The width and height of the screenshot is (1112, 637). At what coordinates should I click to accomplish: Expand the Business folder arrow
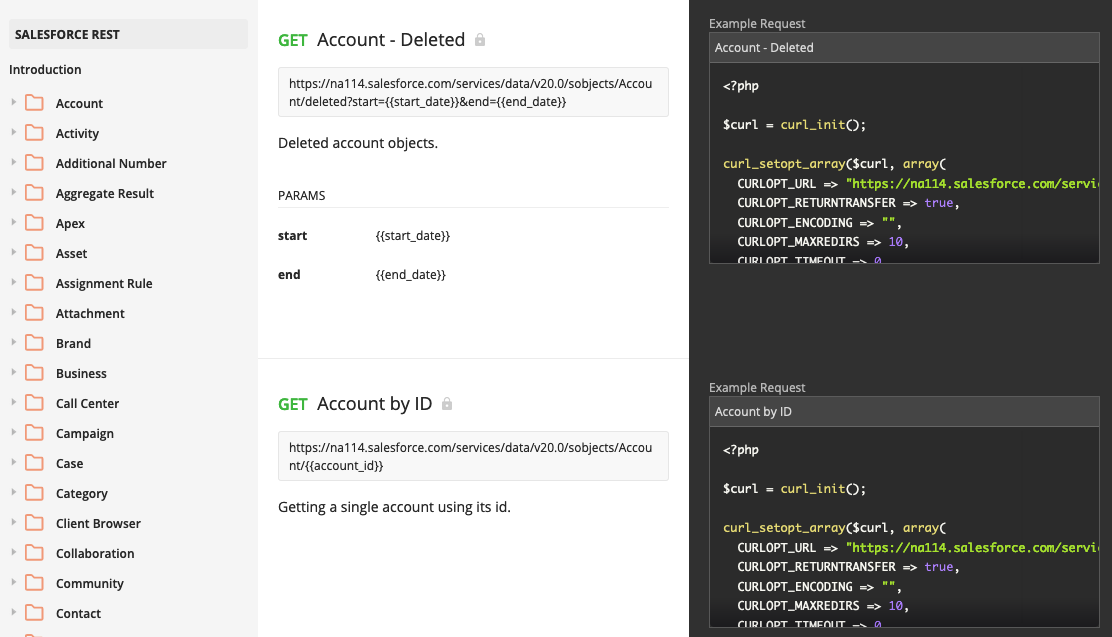[x=13, y=372]
